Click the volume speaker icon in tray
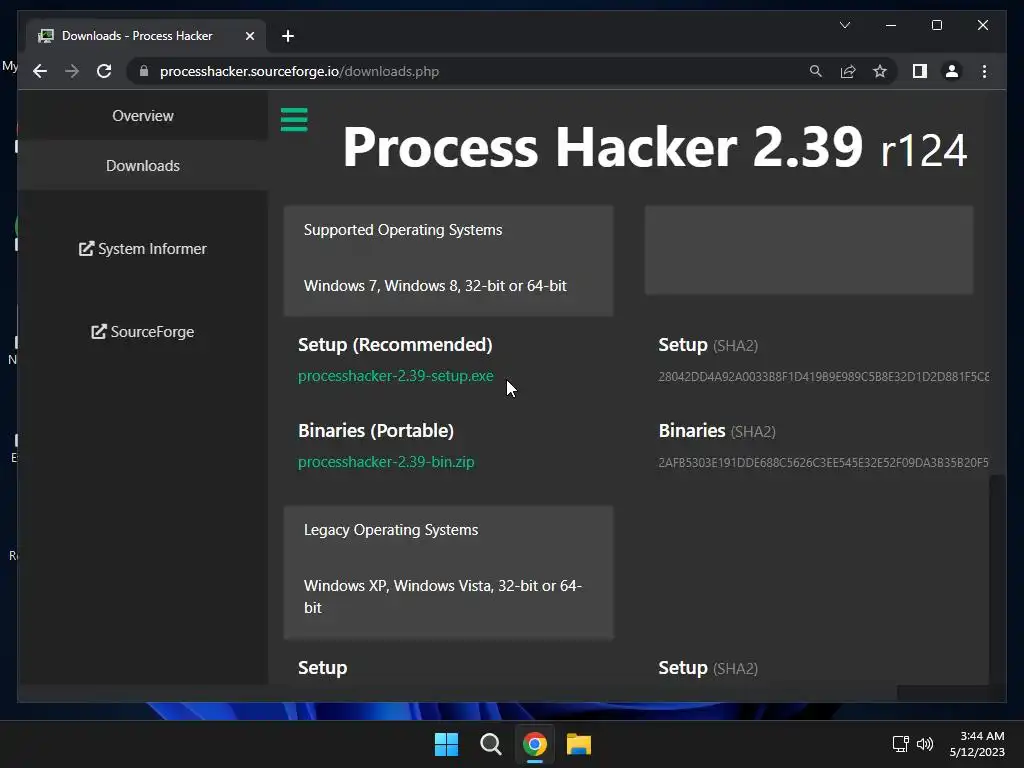1024x768 pixels. [x=925, y=744]
